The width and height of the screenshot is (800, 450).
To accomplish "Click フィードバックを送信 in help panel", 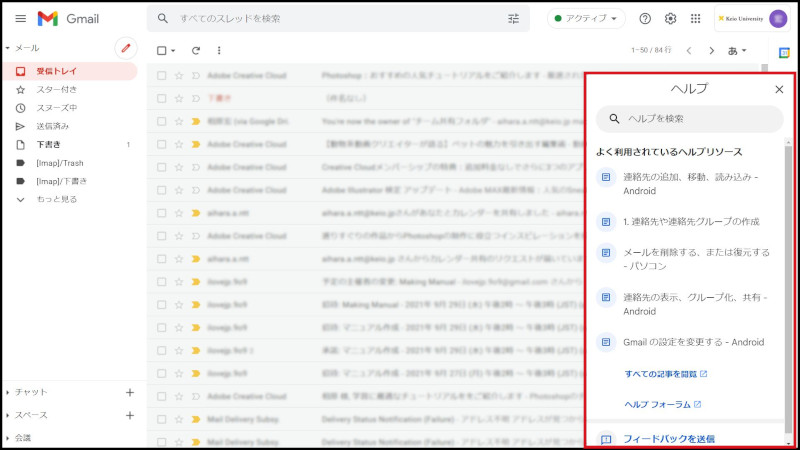I will (668, 438).
